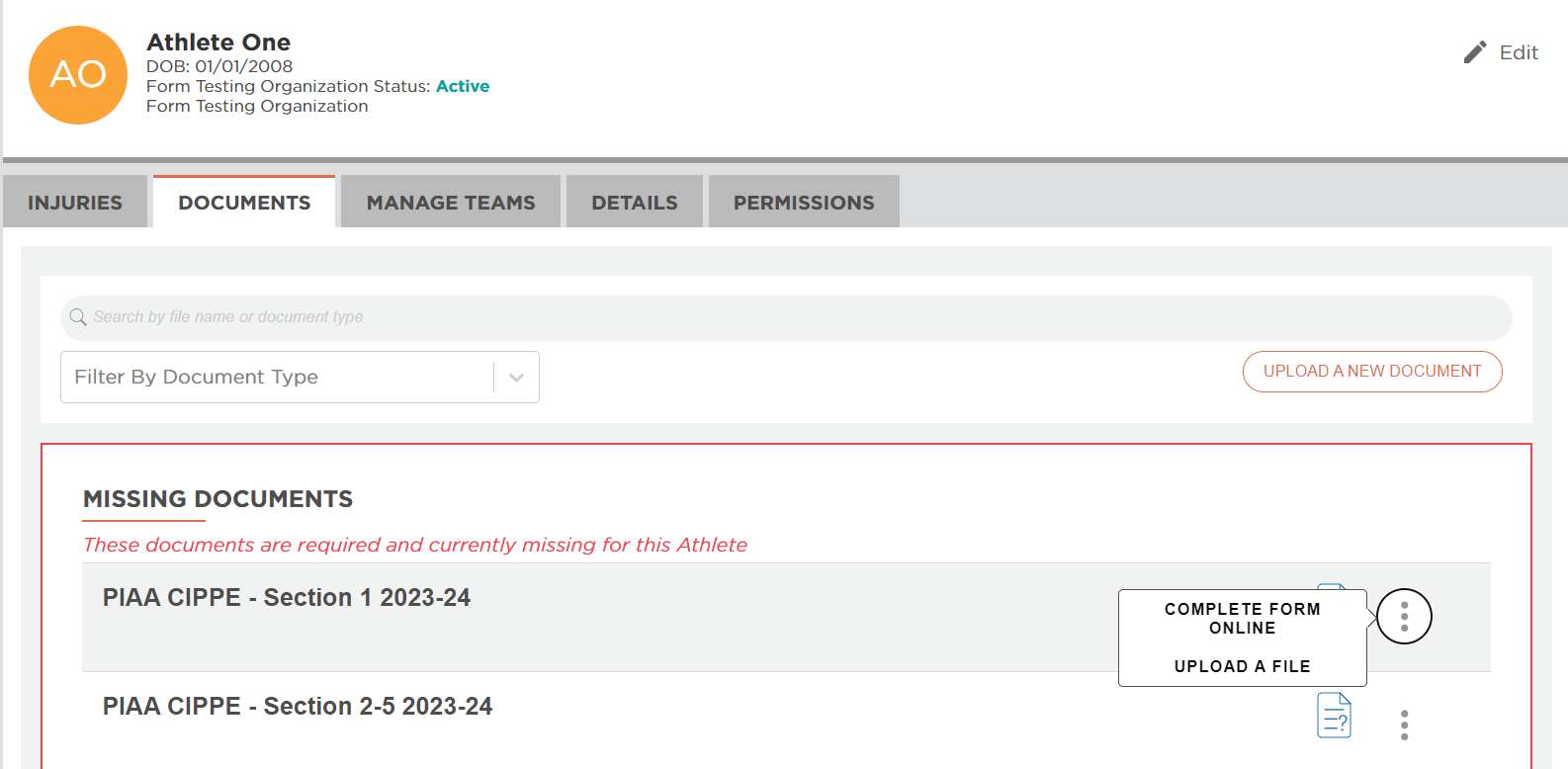Screen dimensions: 1568x769
Task: Click the Missing Documents heading
Action: coord(218,499)
